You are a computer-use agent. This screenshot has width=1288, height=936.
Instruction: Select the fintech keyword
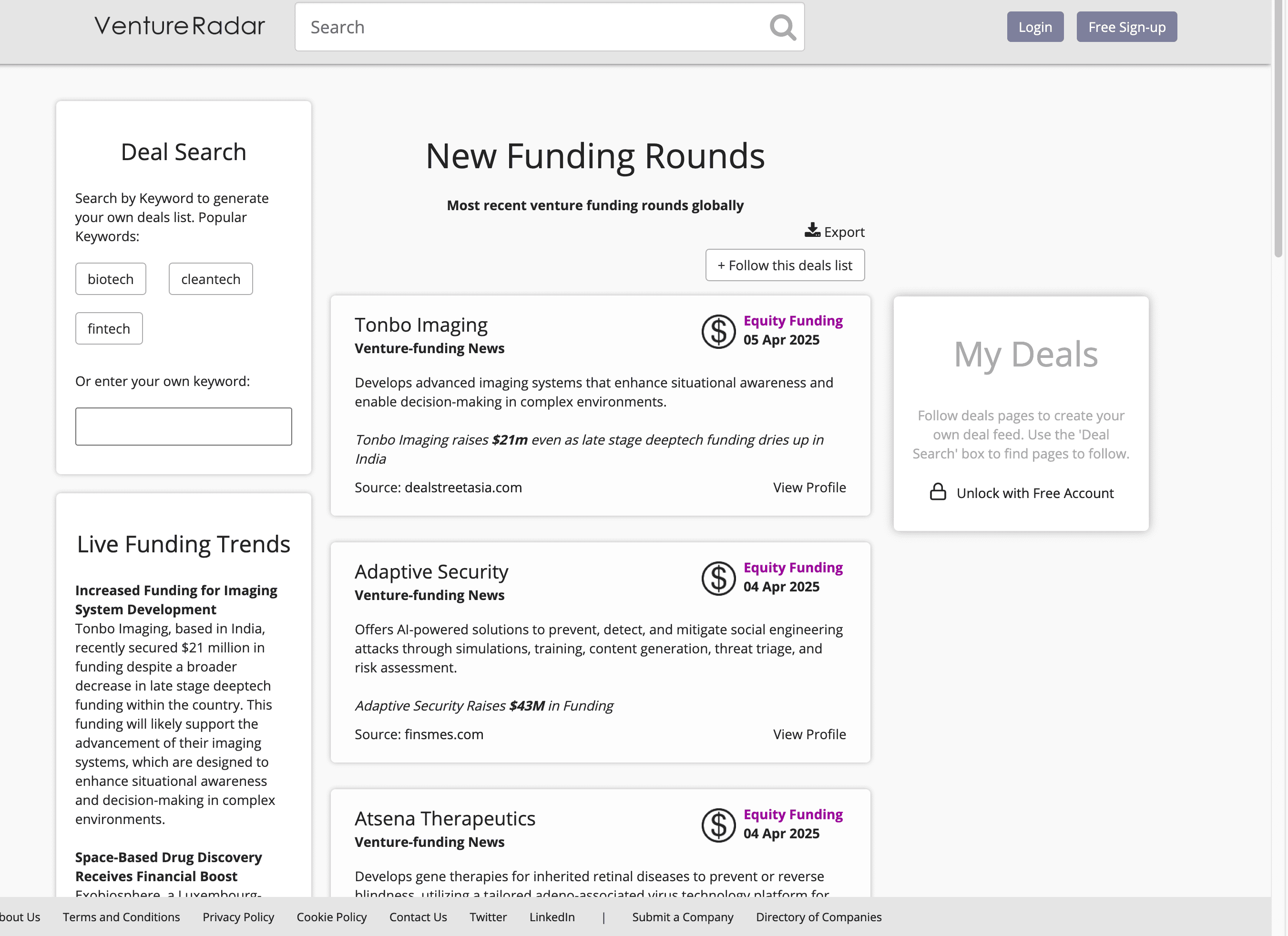pyautogui.click(x=109, y=328)
